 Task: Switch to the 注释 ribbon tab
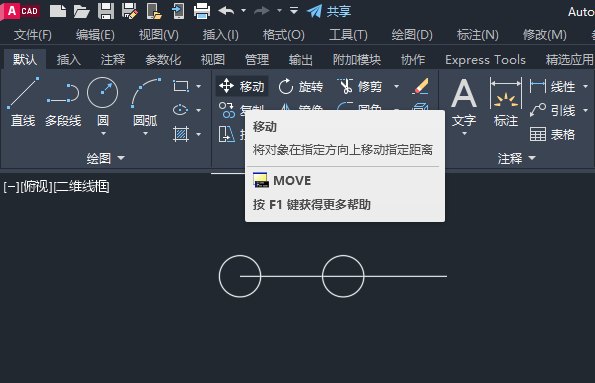[113, 60]
